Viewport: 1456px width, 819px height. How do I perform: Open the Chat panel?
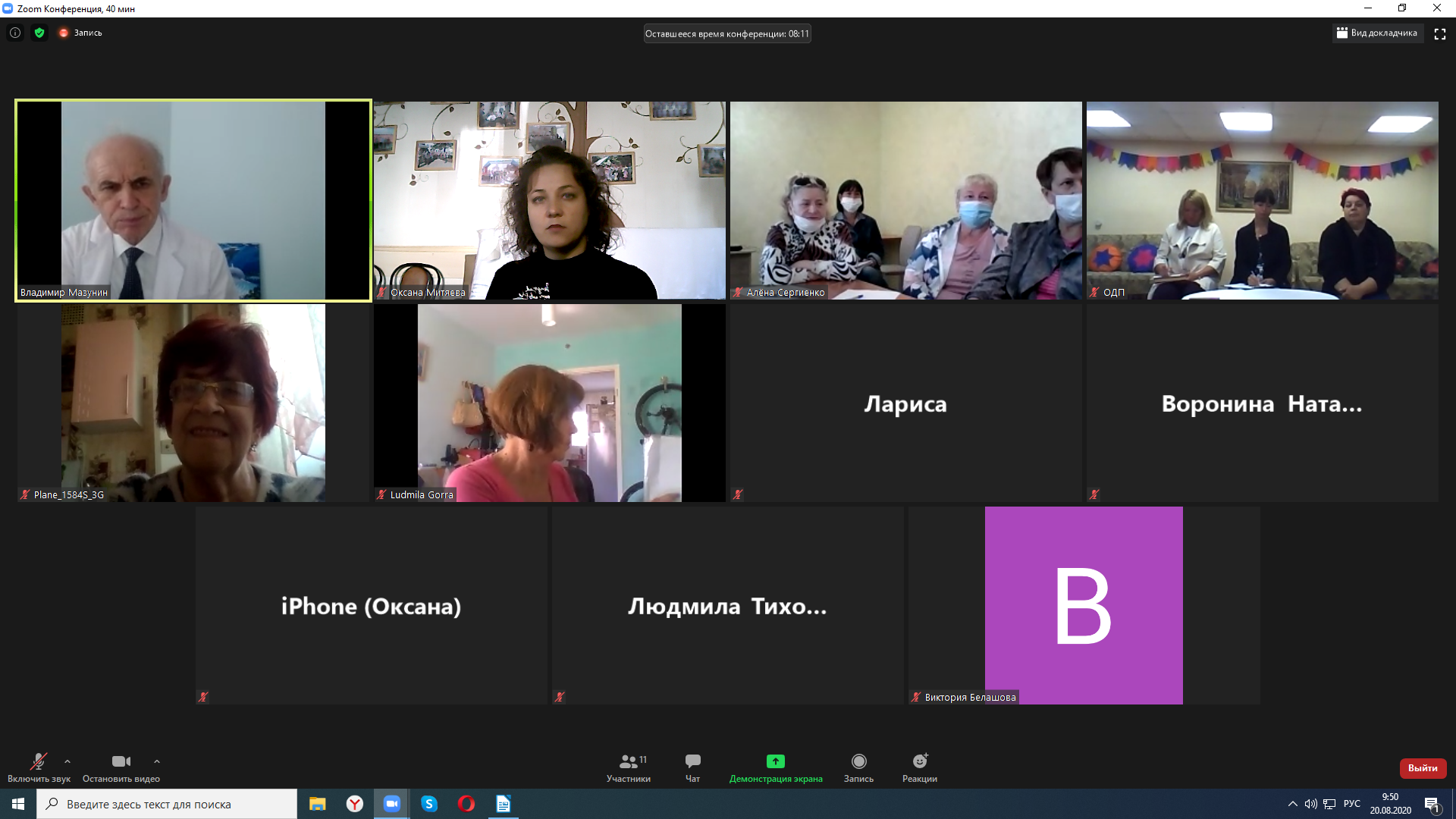pos(692,761)
